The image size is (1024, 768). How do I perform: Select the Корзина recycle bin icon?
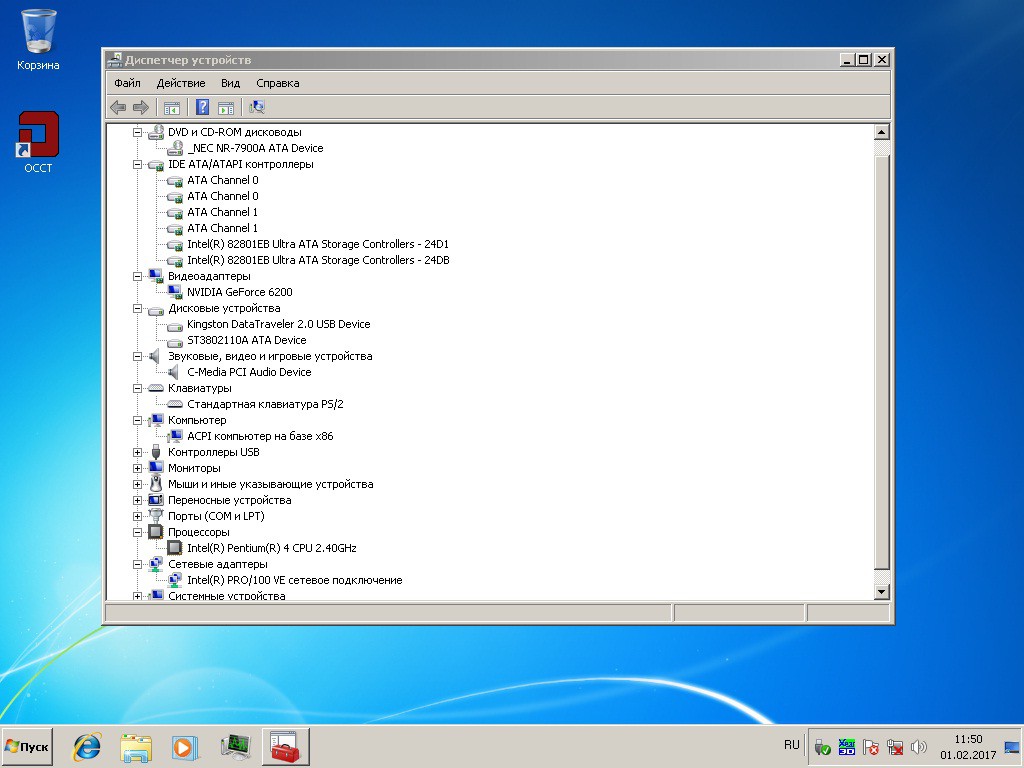point(38,39)
